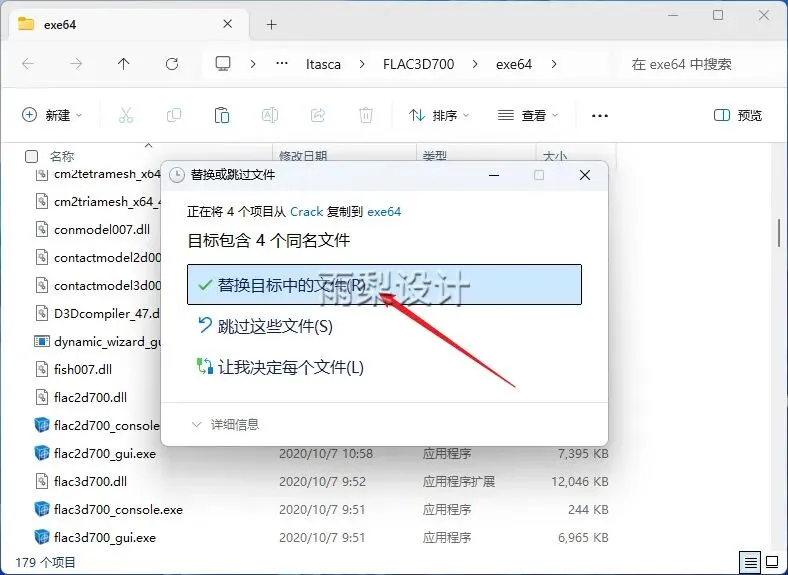Click the 12,046 KB size cell
This screenshot has height=575, width=788.
click(580, 482)
